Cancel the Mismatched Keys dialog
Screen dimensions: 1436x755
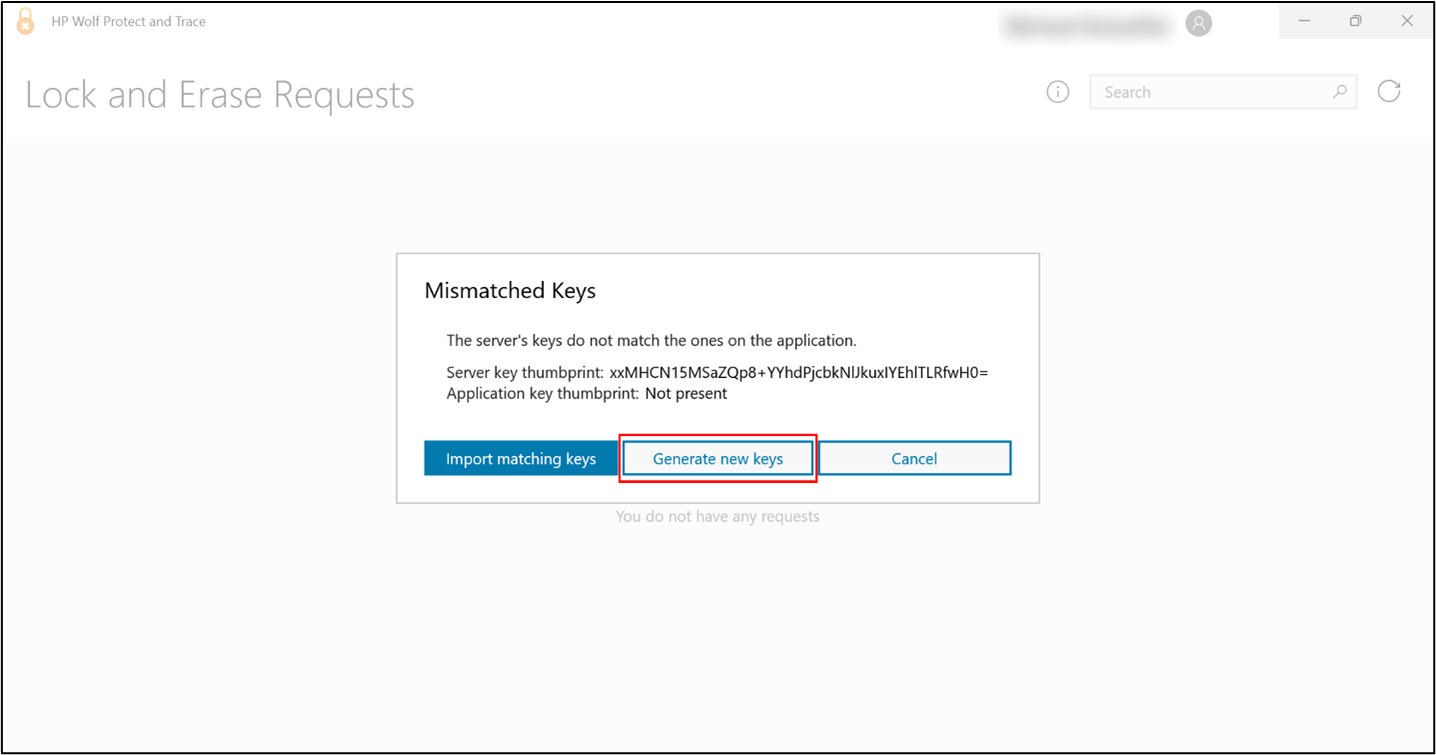(914, 459)
